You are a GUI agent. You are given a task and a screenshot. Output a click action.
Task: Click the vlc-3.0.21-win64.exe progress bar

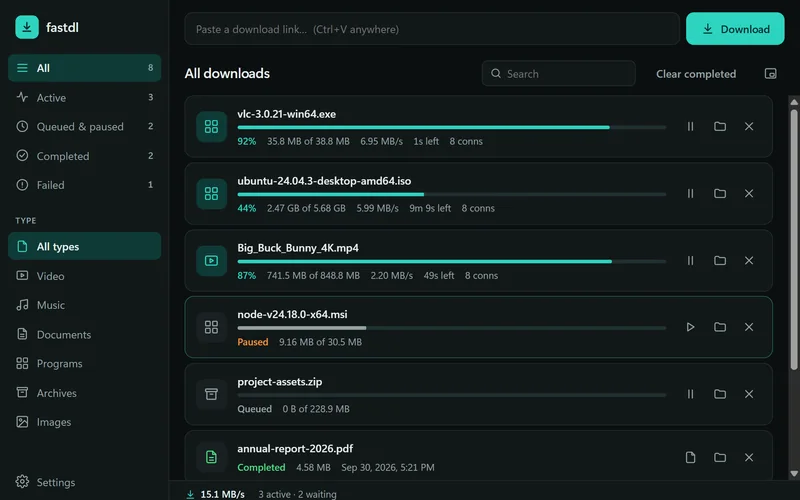pyautogui.click(x=452, y=128)
